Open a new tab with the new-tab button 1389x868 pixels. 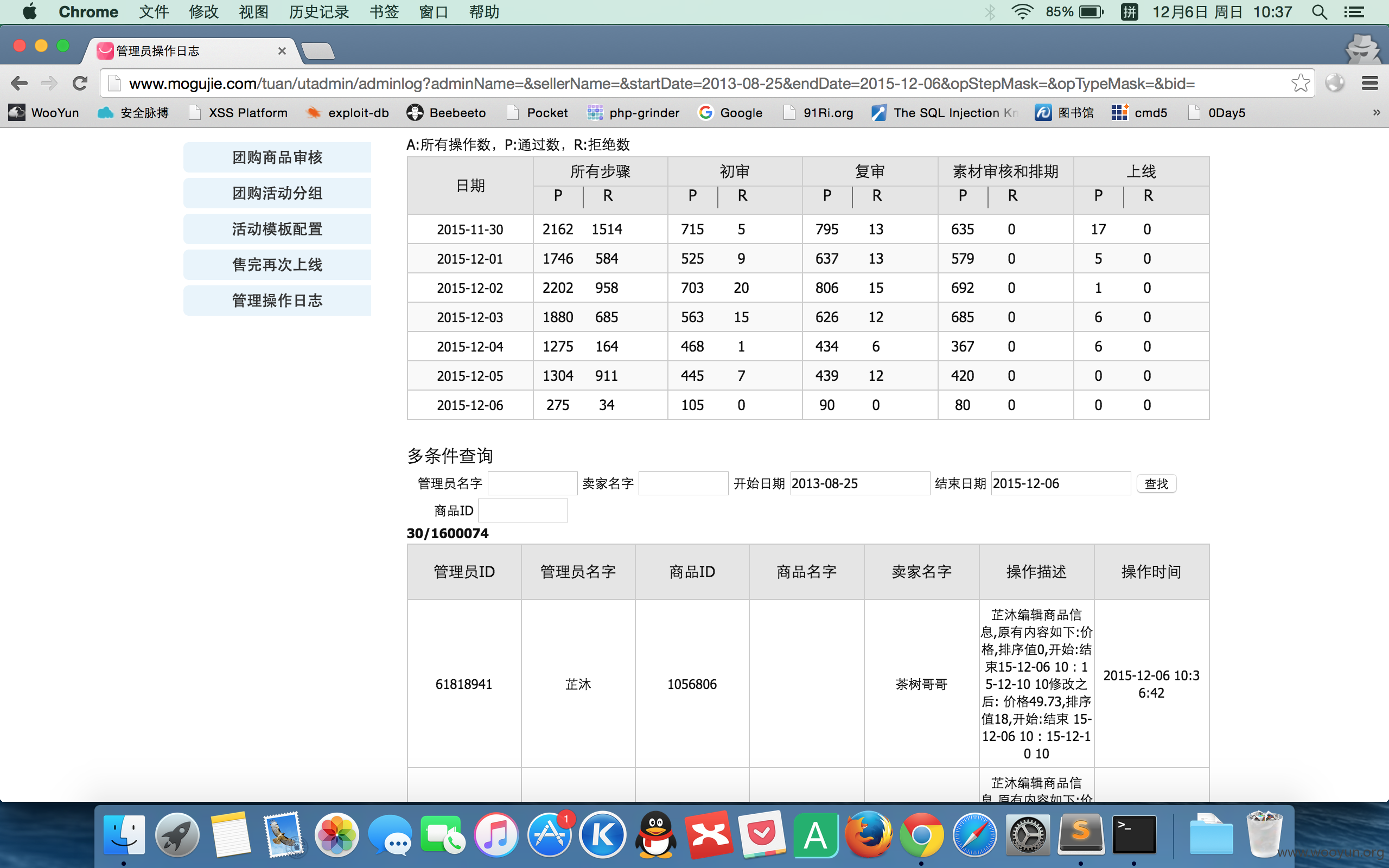click(317, 51)
